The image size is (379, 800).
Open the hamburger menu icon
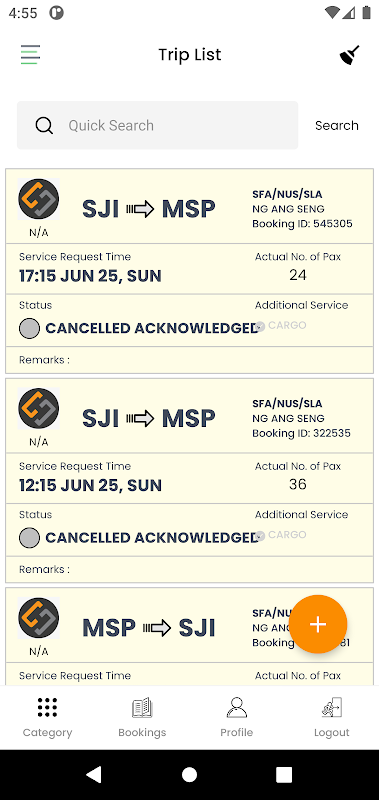(30, 55)
